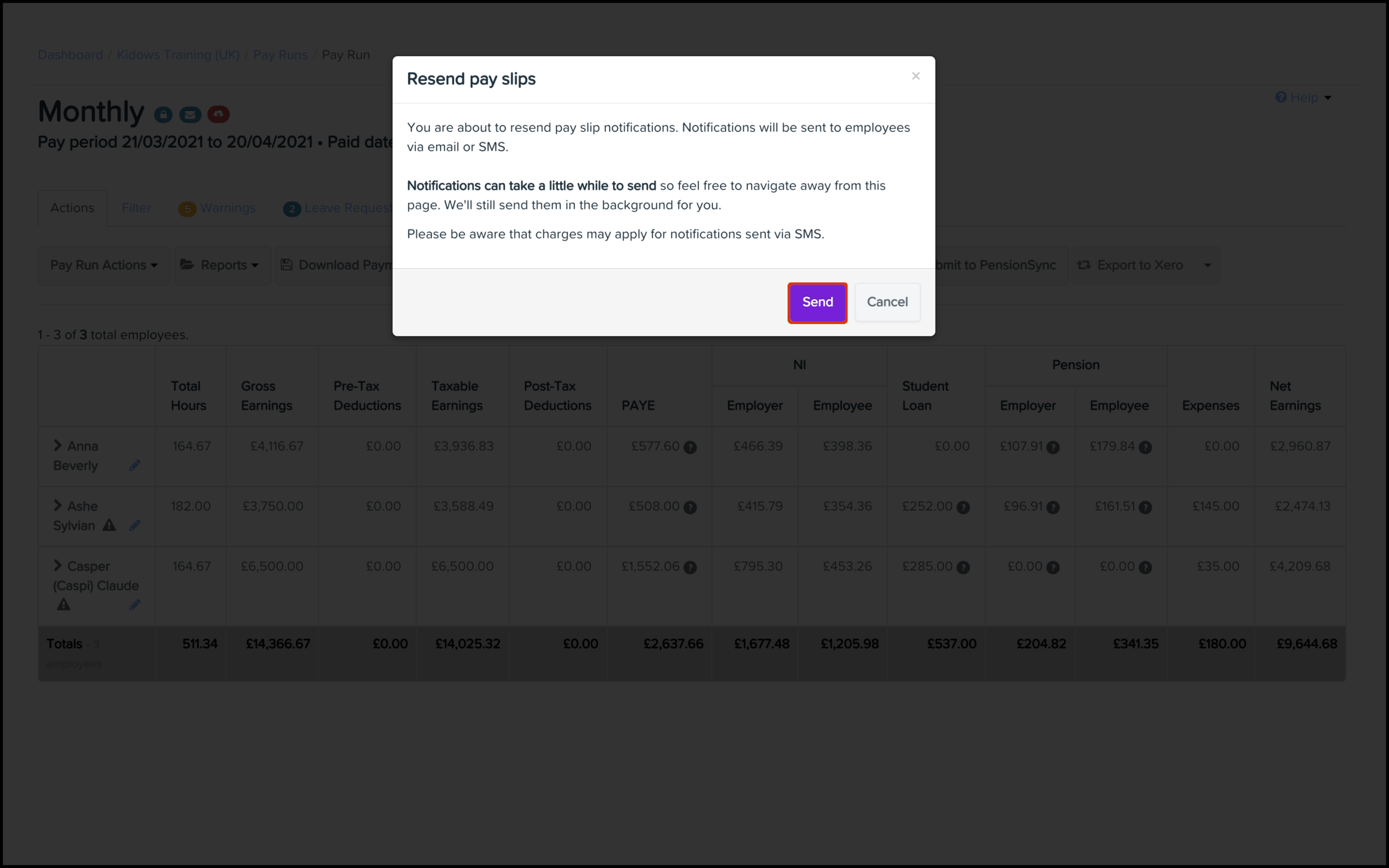Click the pencil icon for Ashe Sylvian
Screen dimensions: 1389x868
click(135, 525)
